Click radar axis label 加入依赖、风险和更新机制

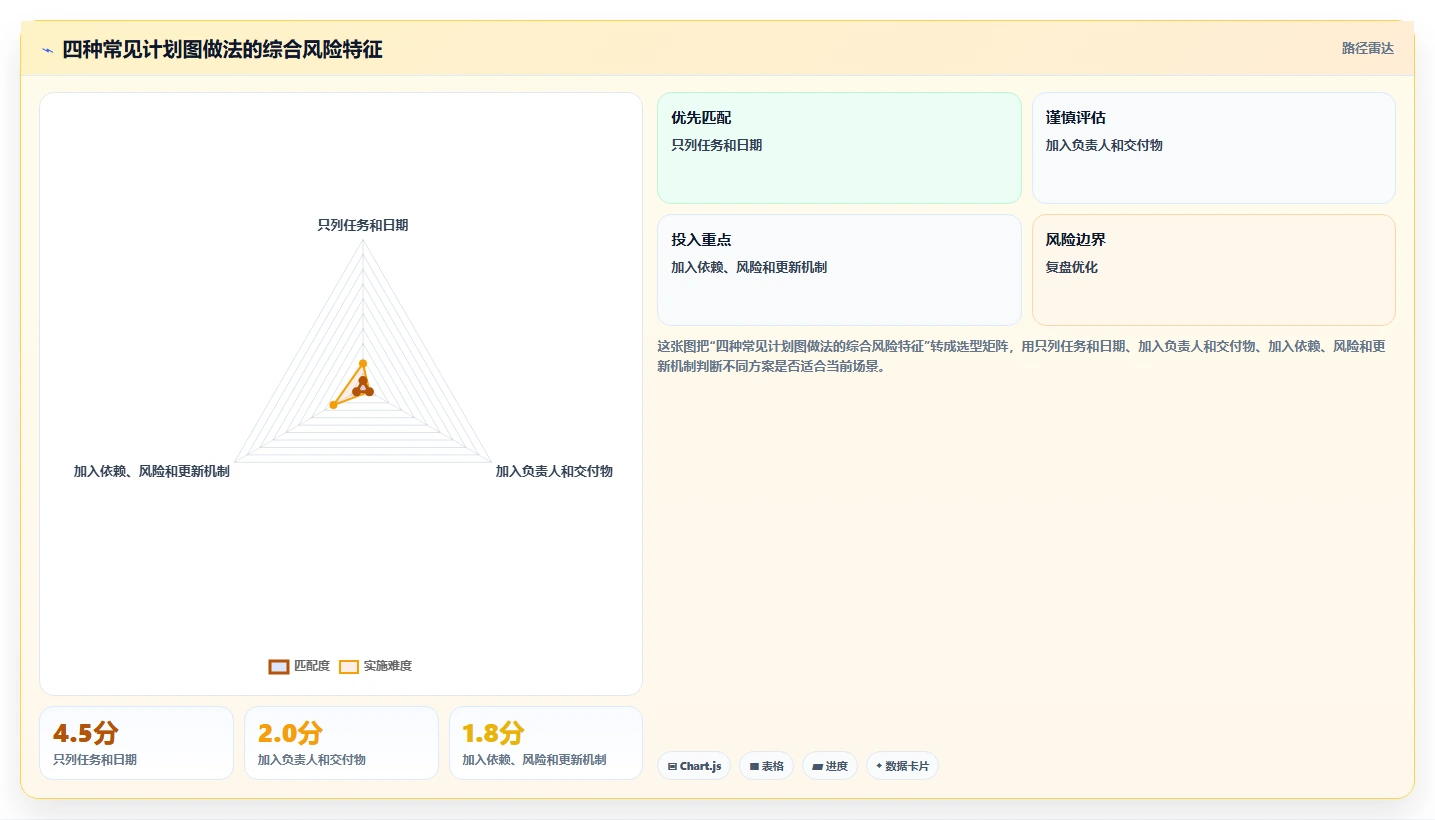click(x=152, y=471)
